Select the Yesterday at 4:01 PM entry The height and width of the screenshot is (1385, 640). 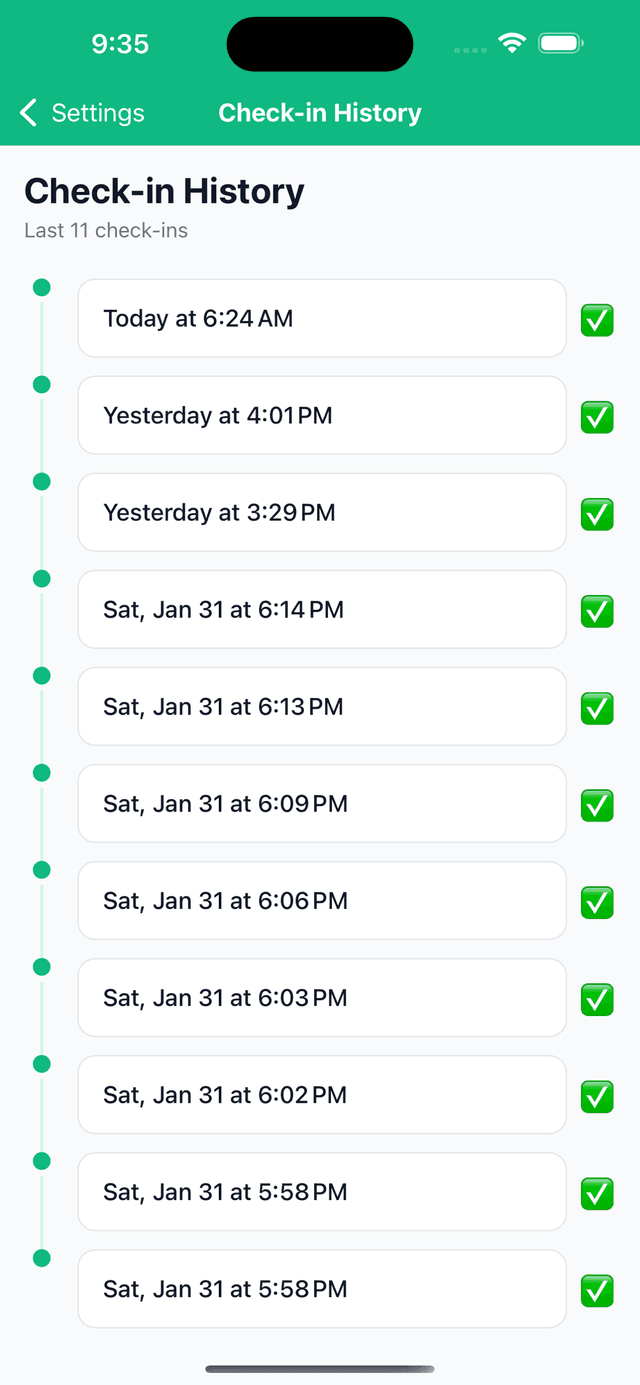click(322, 415)
